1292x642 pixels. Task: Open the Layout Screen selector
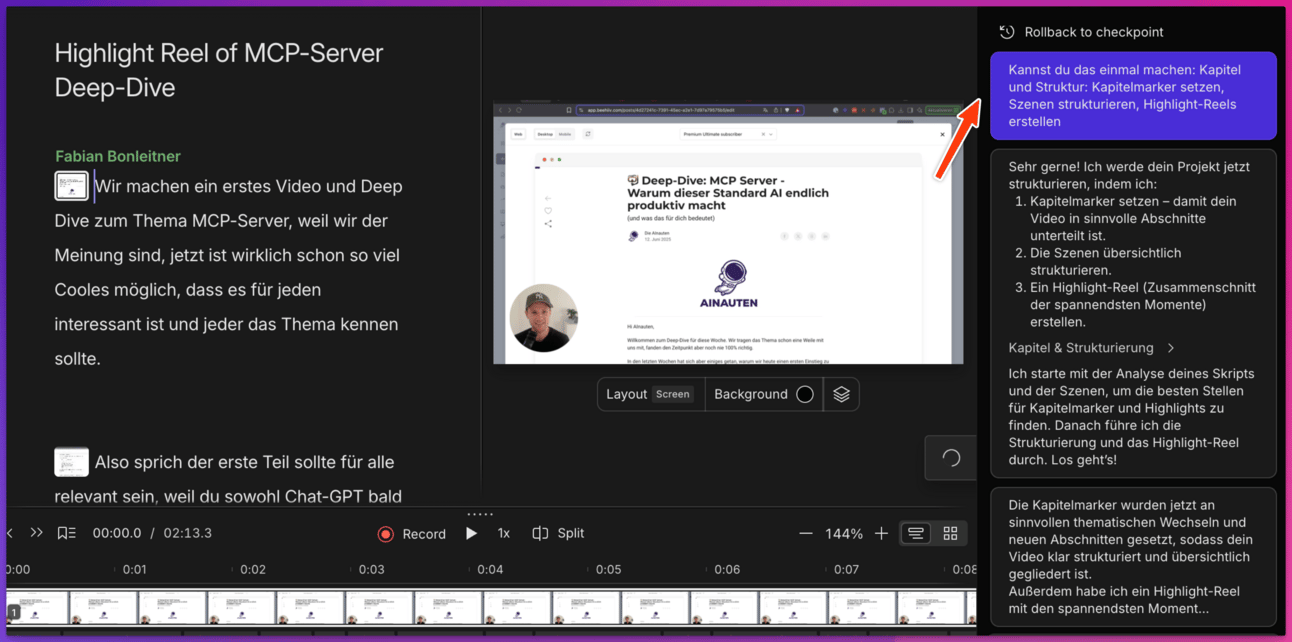[651, 394]
